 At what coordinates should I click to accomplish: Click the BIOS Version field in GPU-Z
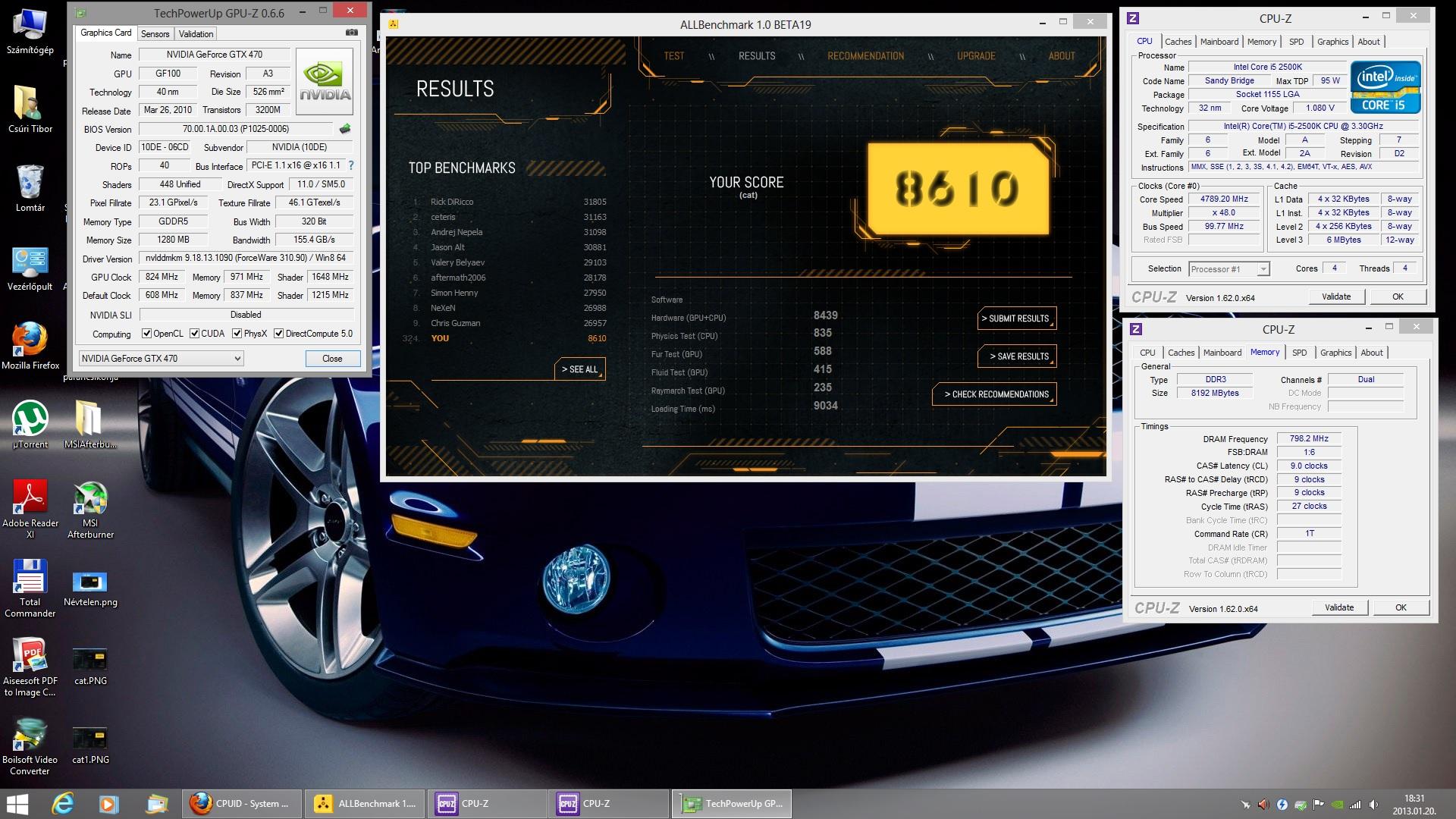coord(236,129)
